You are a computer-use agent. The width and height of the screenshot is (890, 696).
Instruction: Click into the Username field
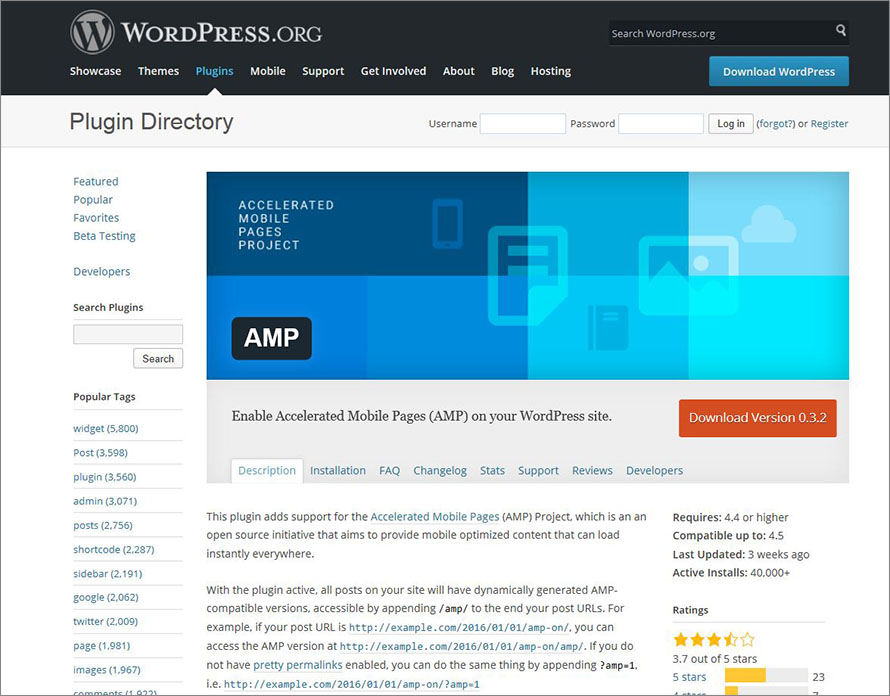click(523, 123)
